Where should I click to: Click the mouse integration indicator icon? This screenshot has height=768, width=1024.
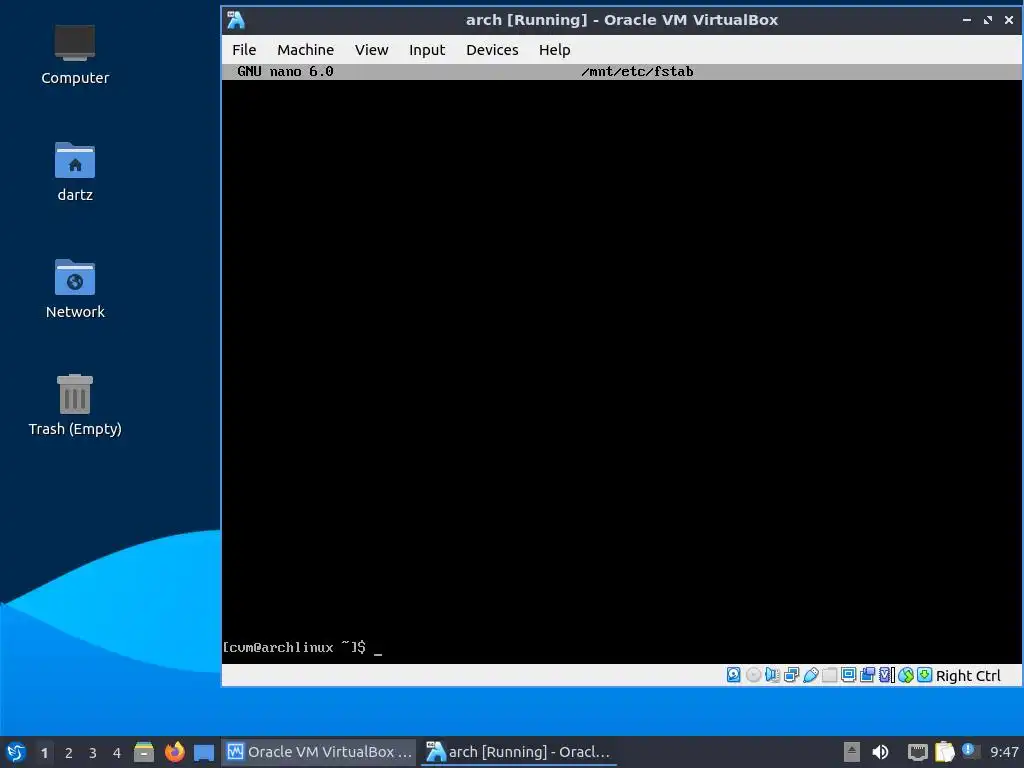pyautogui.click(x=905, y=675)
